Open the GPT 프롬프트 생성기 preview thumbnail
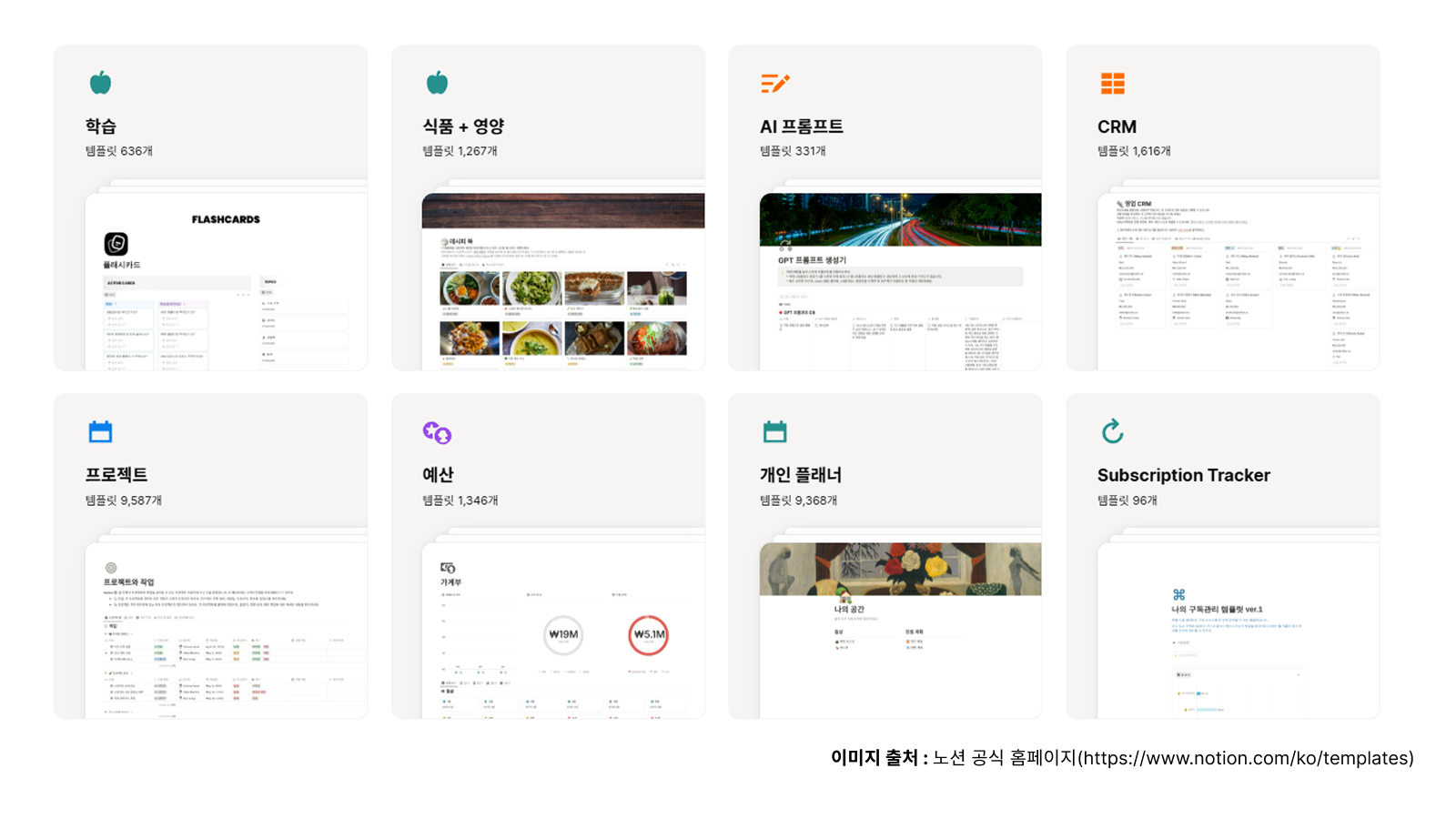This screenshot has height=819, width=1456. pos(901,281)
